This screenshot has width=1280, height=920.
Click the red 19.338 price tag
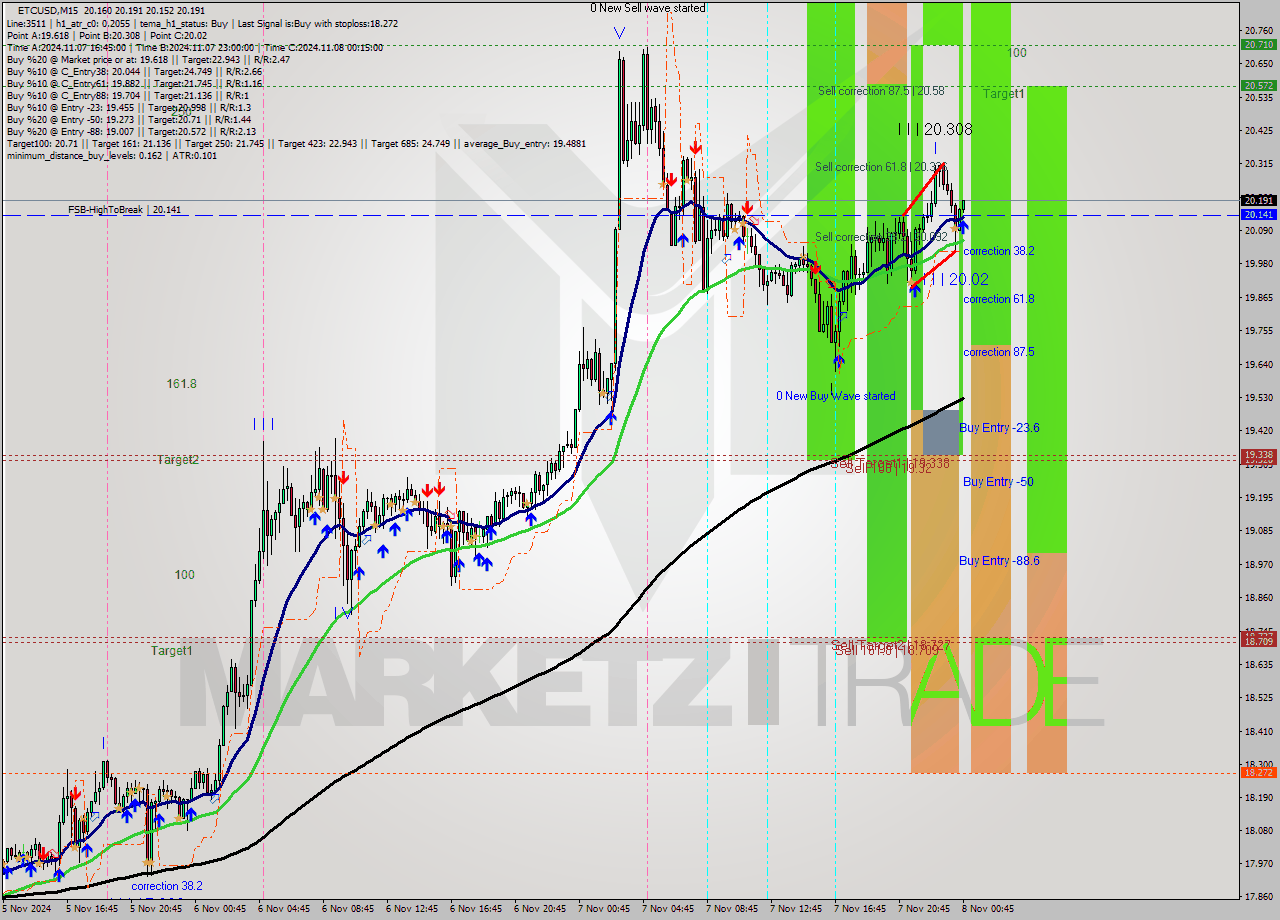(1258, 455)
